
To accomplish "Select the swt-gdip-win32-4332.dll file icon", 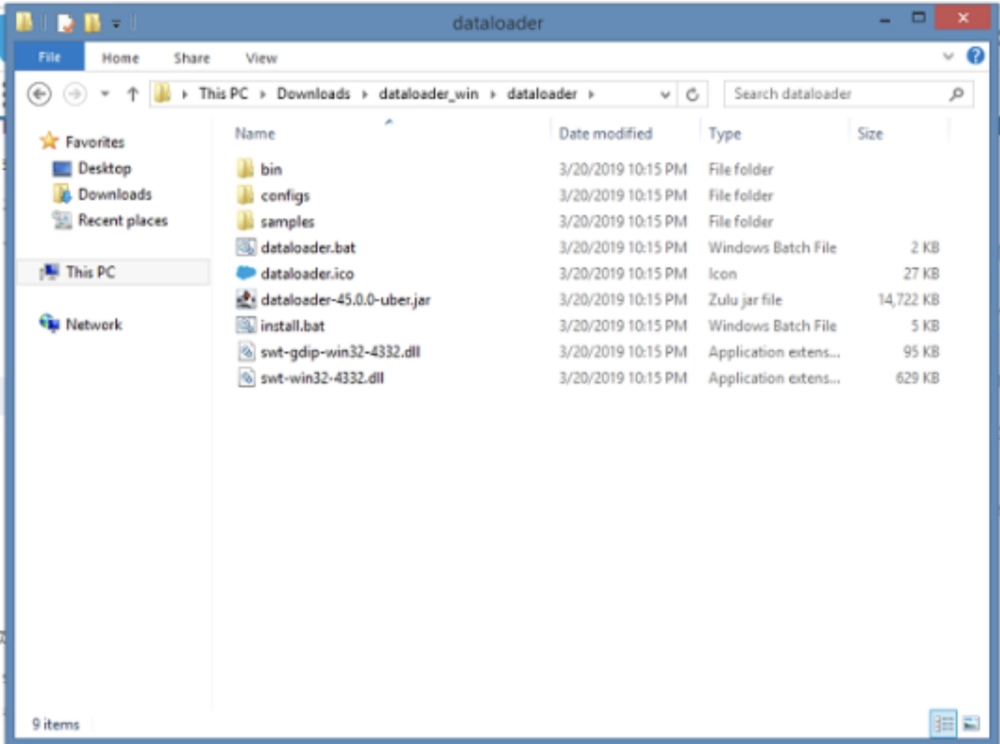I will (x=246, y=351).
